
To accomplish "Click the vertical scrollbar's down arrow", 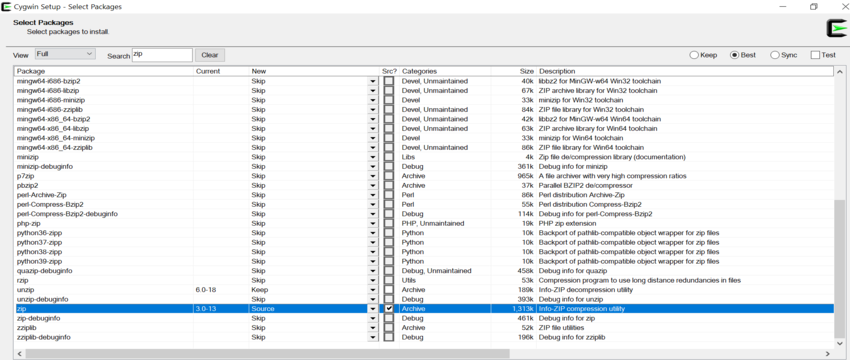I will click(840, 344).
